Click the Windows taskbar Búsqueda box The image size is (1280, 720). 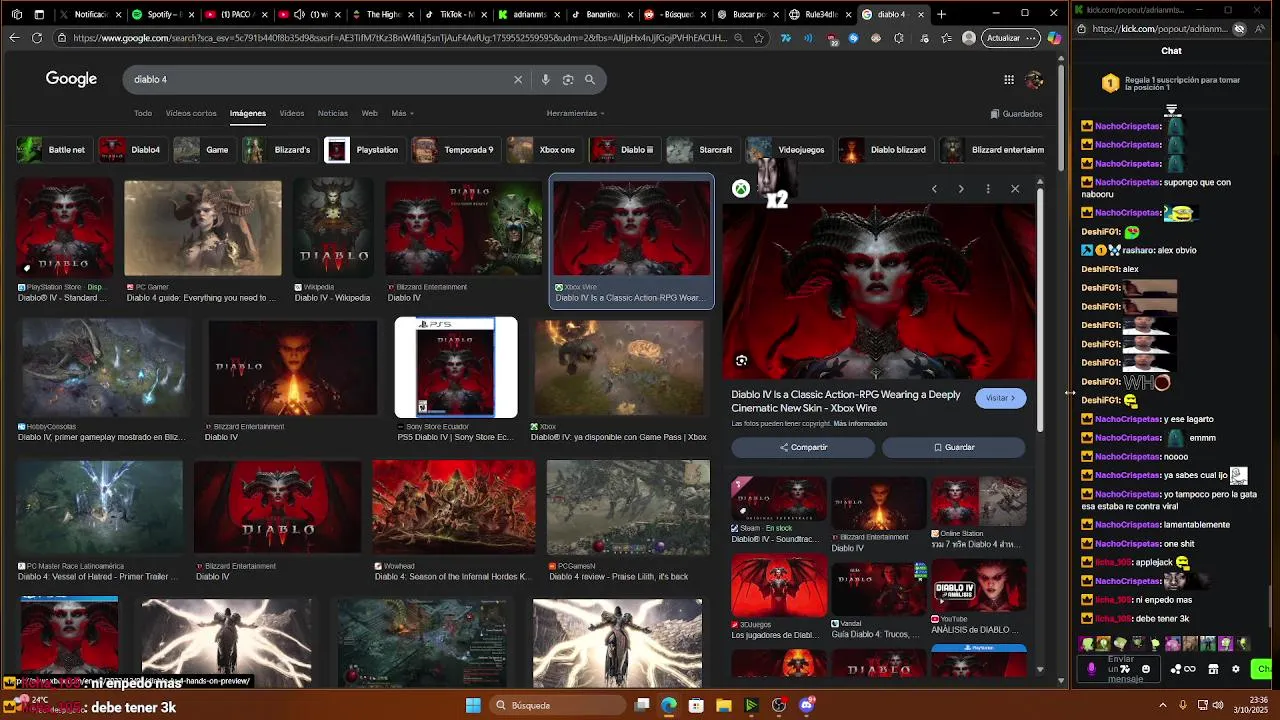pos(558,705)
